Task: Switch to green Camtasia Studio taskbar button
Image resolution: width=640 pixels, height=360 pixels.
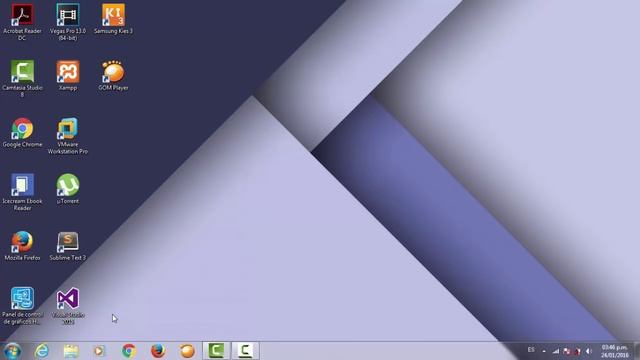Action: (x=216, y=351)
